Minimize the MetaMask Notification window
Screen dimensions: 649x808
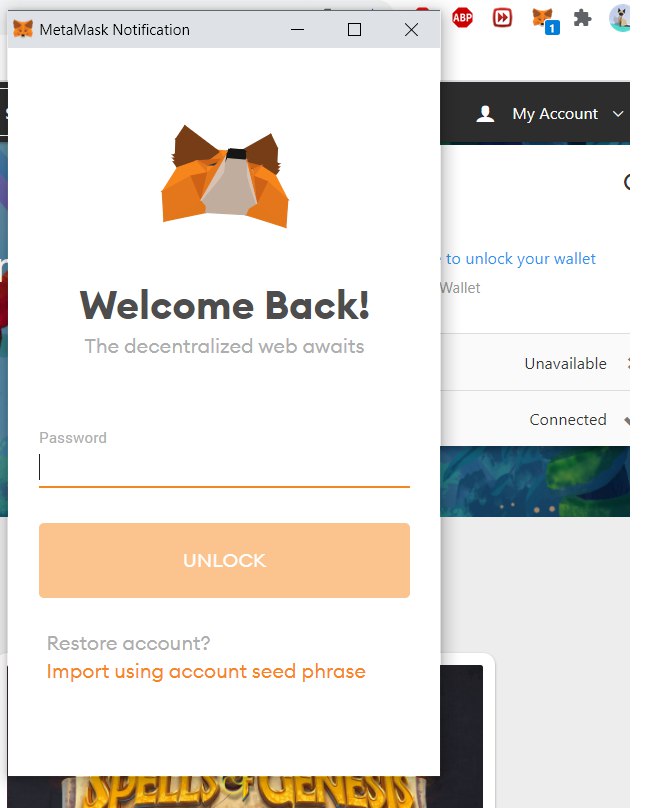297,29
